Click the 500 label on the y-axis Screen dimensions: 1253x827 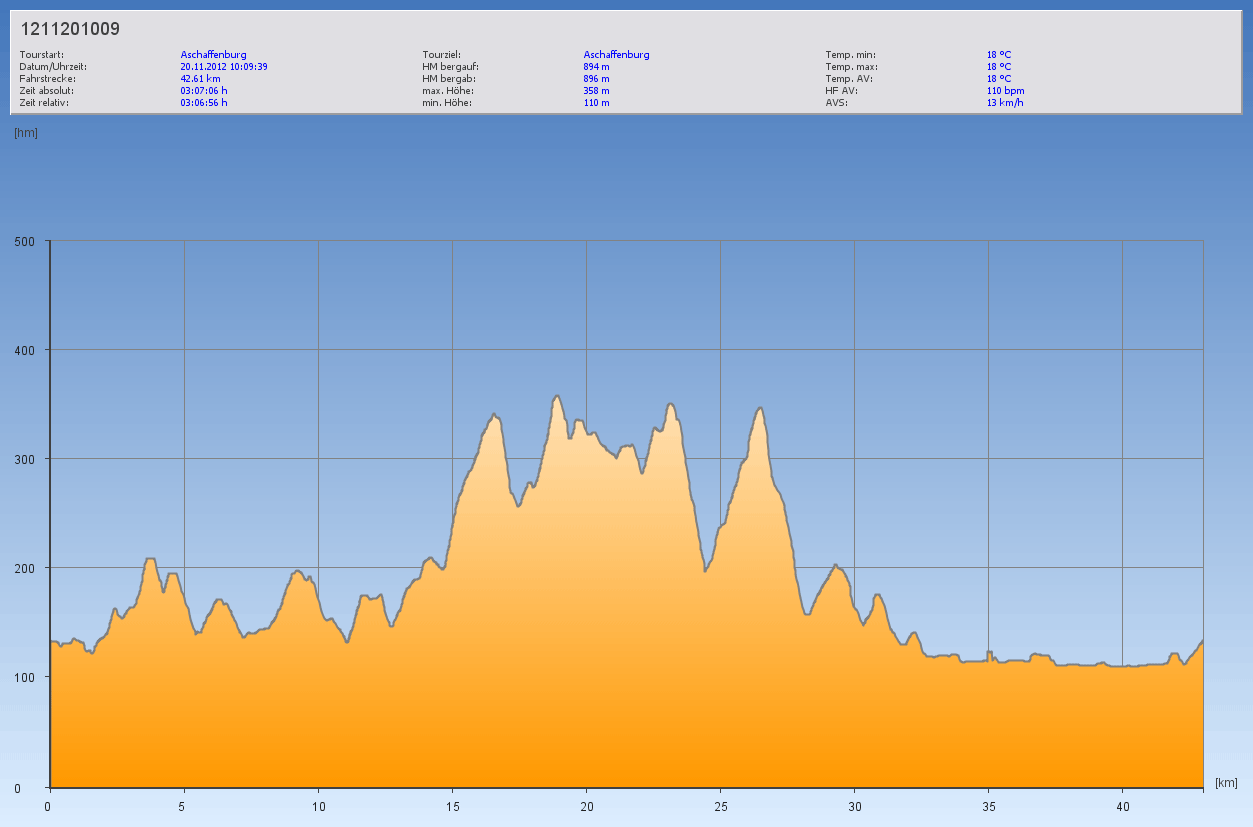point(24,241)
